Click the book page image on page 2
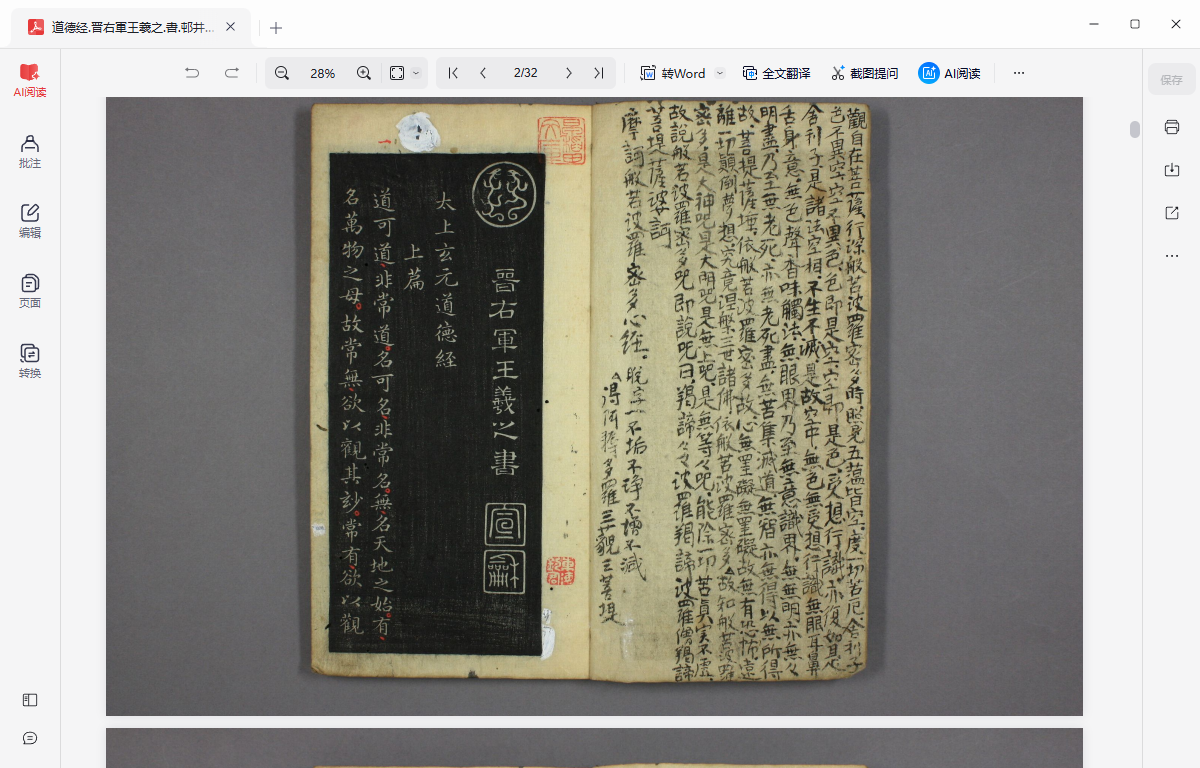Screen dimensions: 1200x768 coord(594,406)
